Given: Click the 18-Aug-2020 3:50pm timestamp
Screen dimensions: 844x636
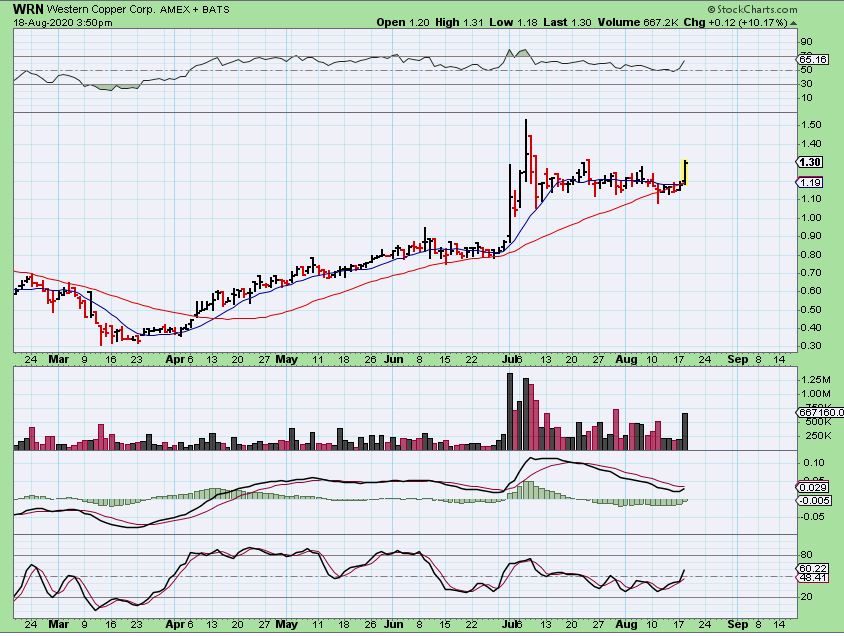Looking at the screenshot, I should point(63,23).
